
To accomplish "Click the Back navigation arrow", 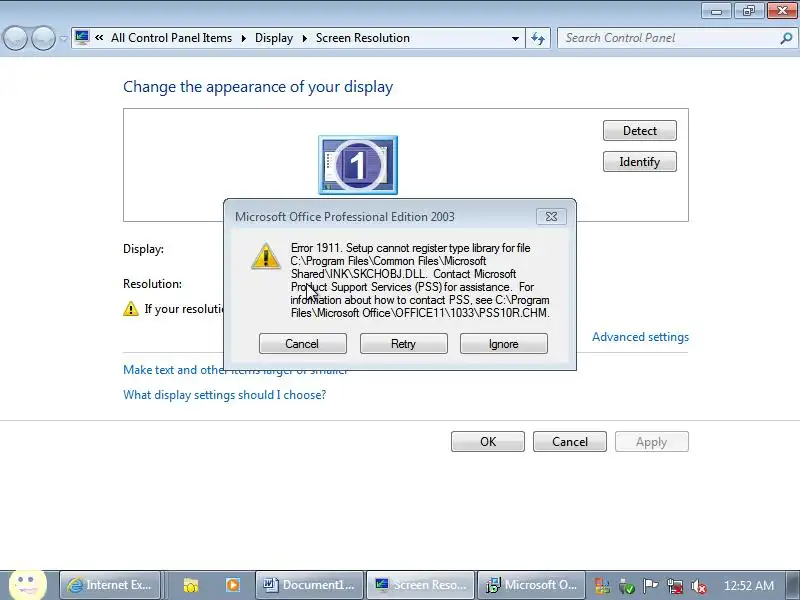I will (15, 38).
